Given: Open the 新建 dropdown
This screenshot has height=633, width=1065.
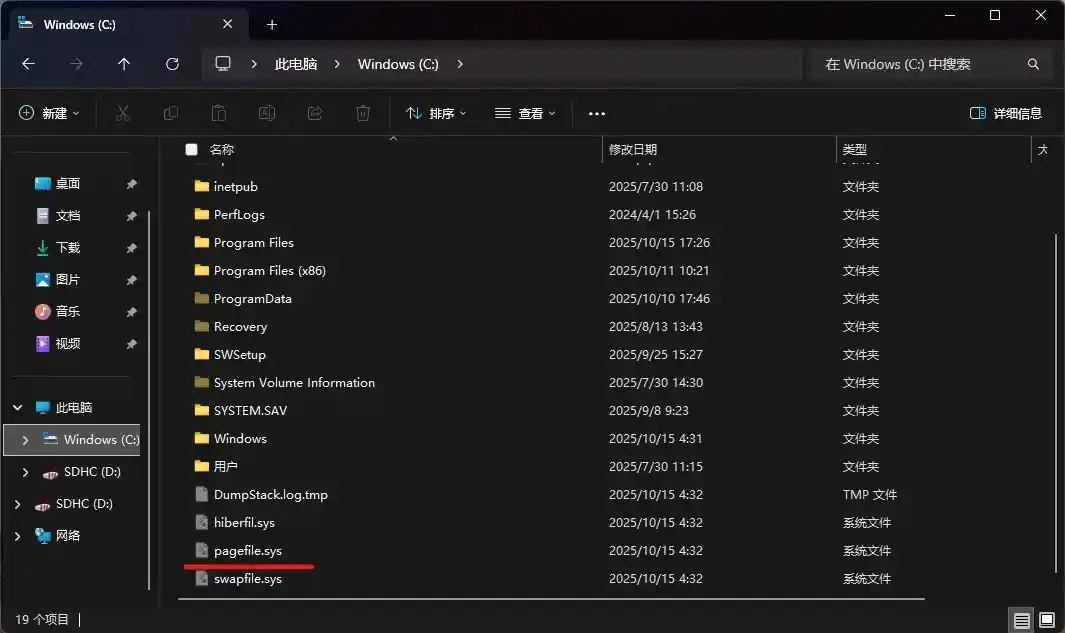Looking at the screenshot, I should tap(48, 113).
